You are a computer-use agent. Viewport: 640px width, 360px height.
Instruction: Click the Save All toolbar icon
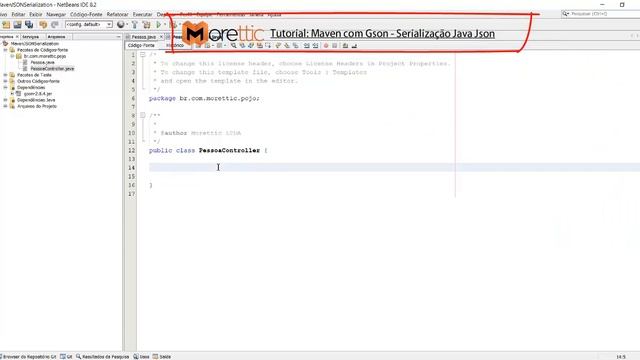point(29,25)
